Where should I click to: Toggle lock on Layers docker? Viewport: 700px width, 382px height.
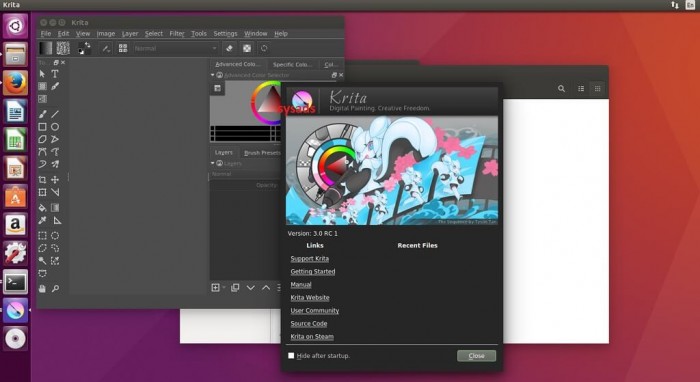point(219,163)
